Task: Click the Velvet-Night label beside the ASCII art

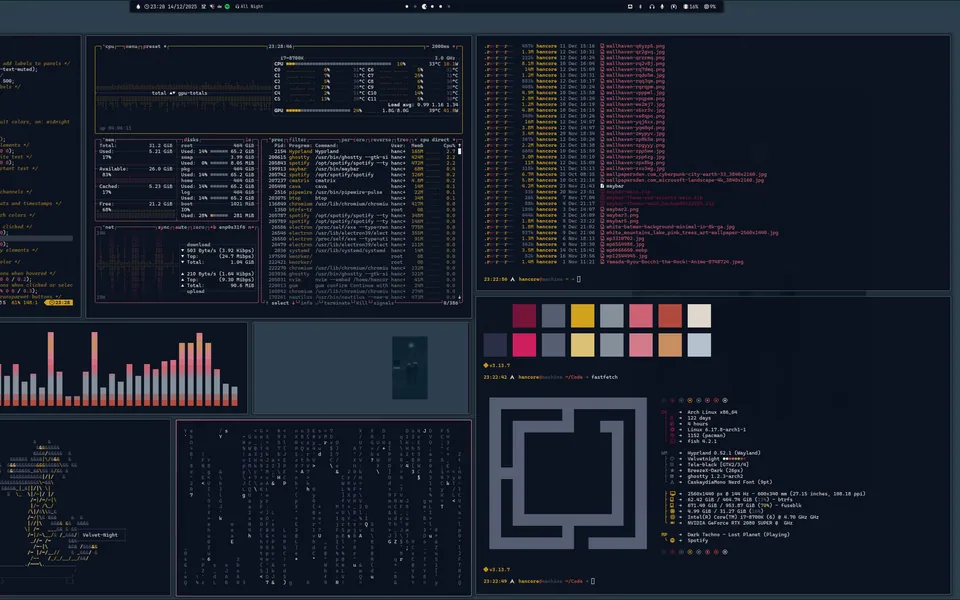Action: 100,535
